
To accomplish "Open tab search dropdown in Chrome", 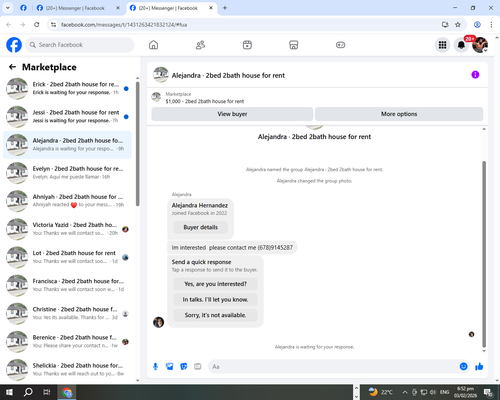I will pyautogui.click(x=7, y=8).
